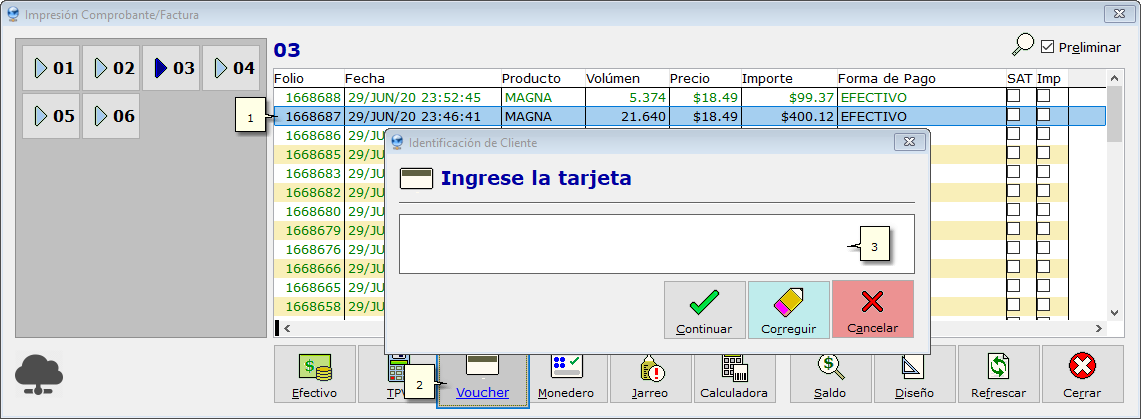The width and height of the screenshot is (1141, 419).
Task: Click the magnifying glass search icon
Action: 1023,45
